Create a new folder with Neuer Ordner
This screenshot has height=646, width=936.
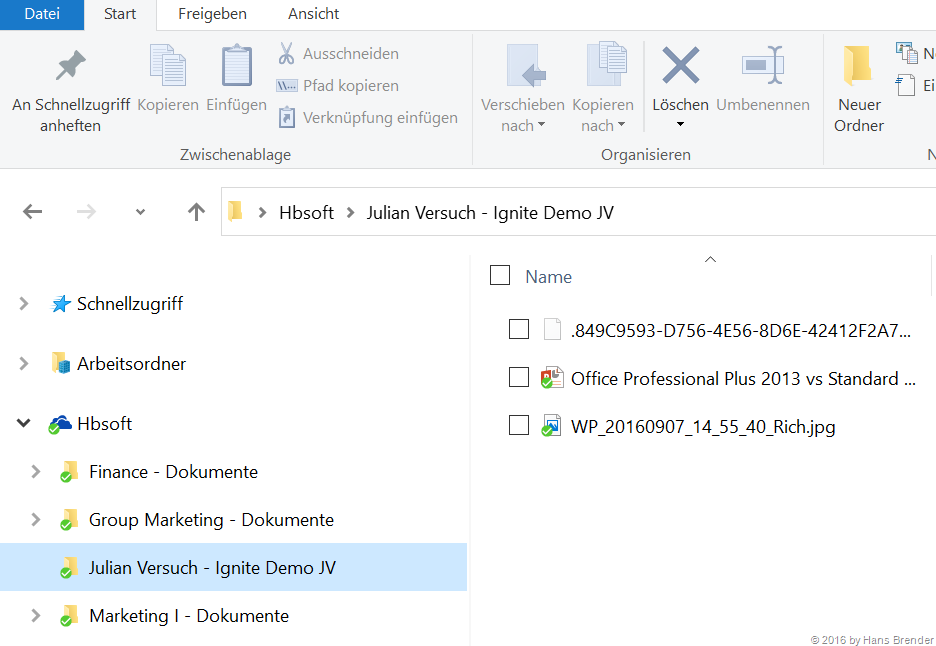858,88
